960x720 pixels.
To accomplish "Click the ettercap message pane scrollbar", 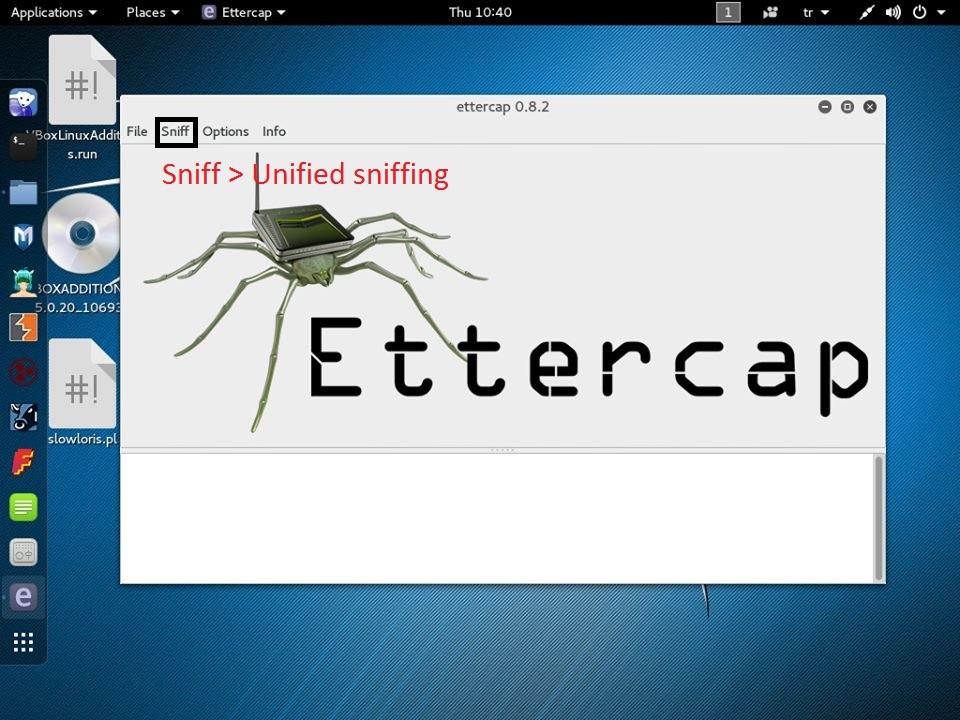I will (879, 518).
